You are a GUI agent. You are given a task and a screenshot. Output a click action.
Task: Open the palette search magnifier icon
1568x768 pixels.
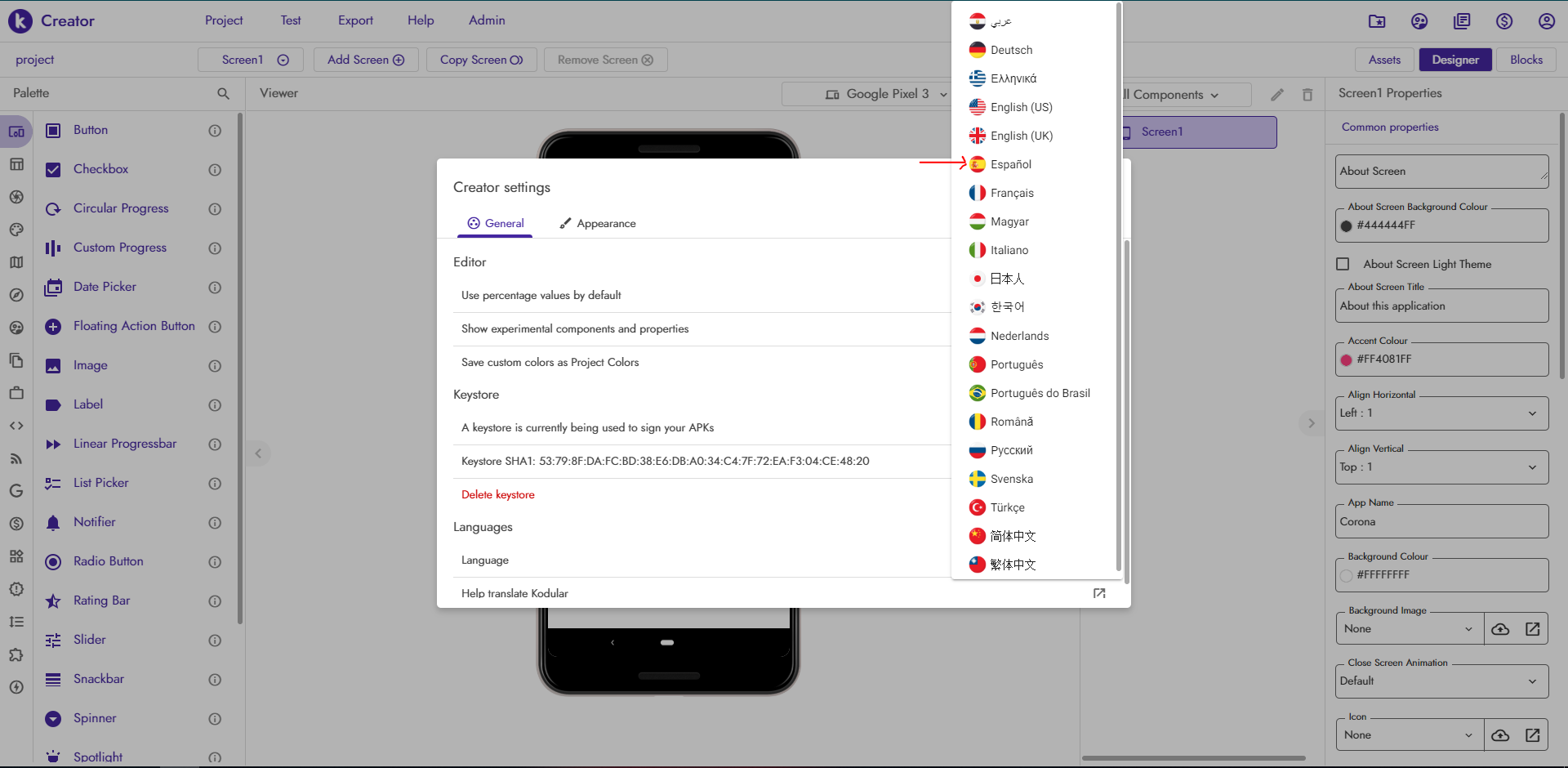pyautogui.click(x=223, y=94)
